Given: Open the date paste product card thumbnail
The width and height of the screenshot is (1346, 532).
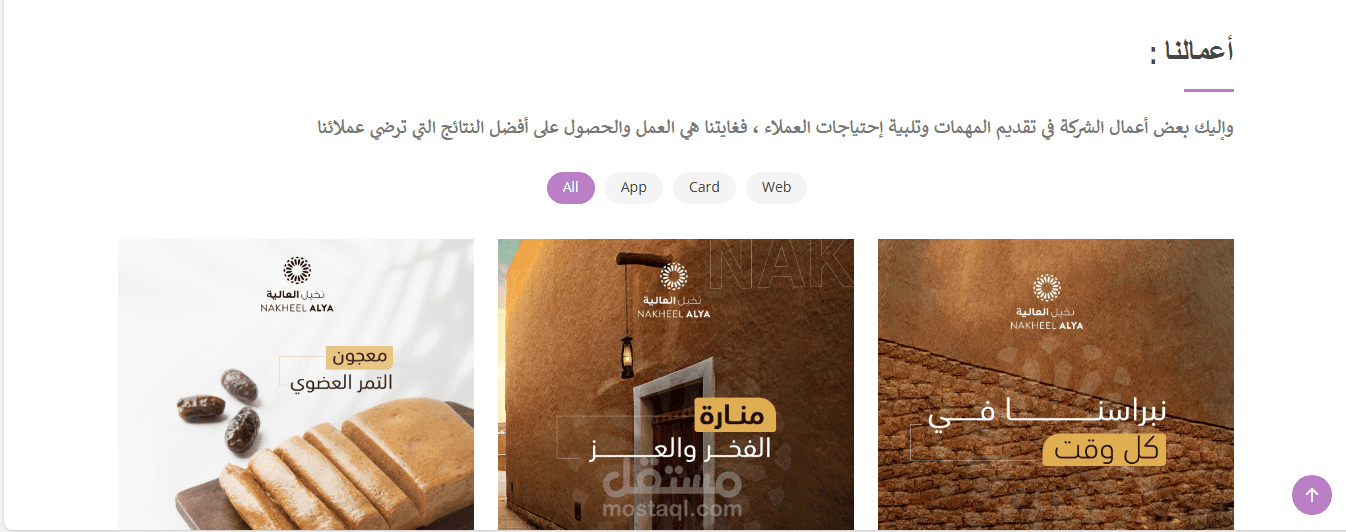Looking at the screenshot, I should click(x=296, y=384).
